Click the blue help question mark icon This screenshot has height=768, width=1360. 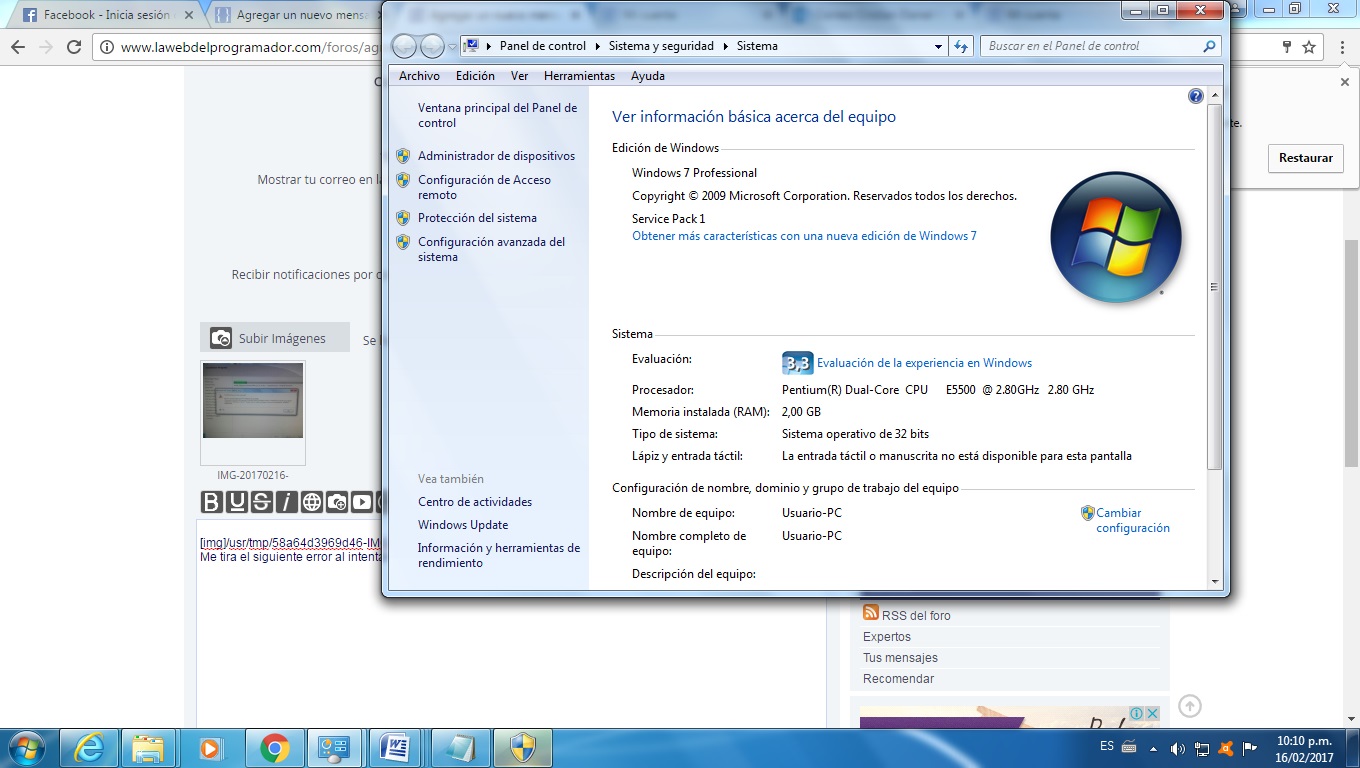pos(1196,96)
